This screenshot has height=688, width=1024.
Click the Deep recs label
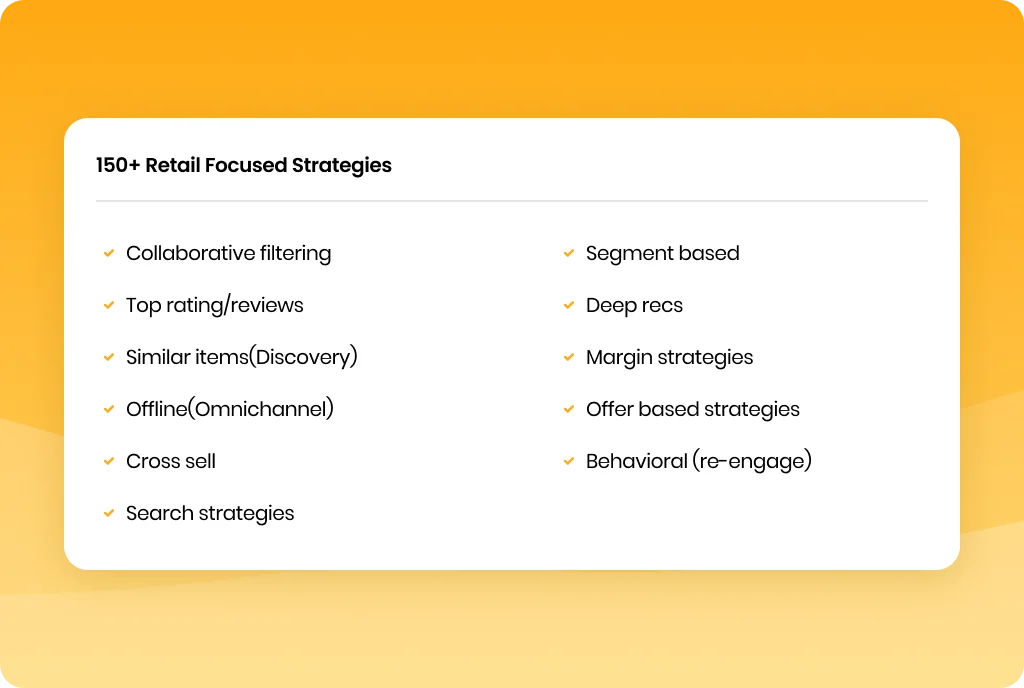[634, 305]
